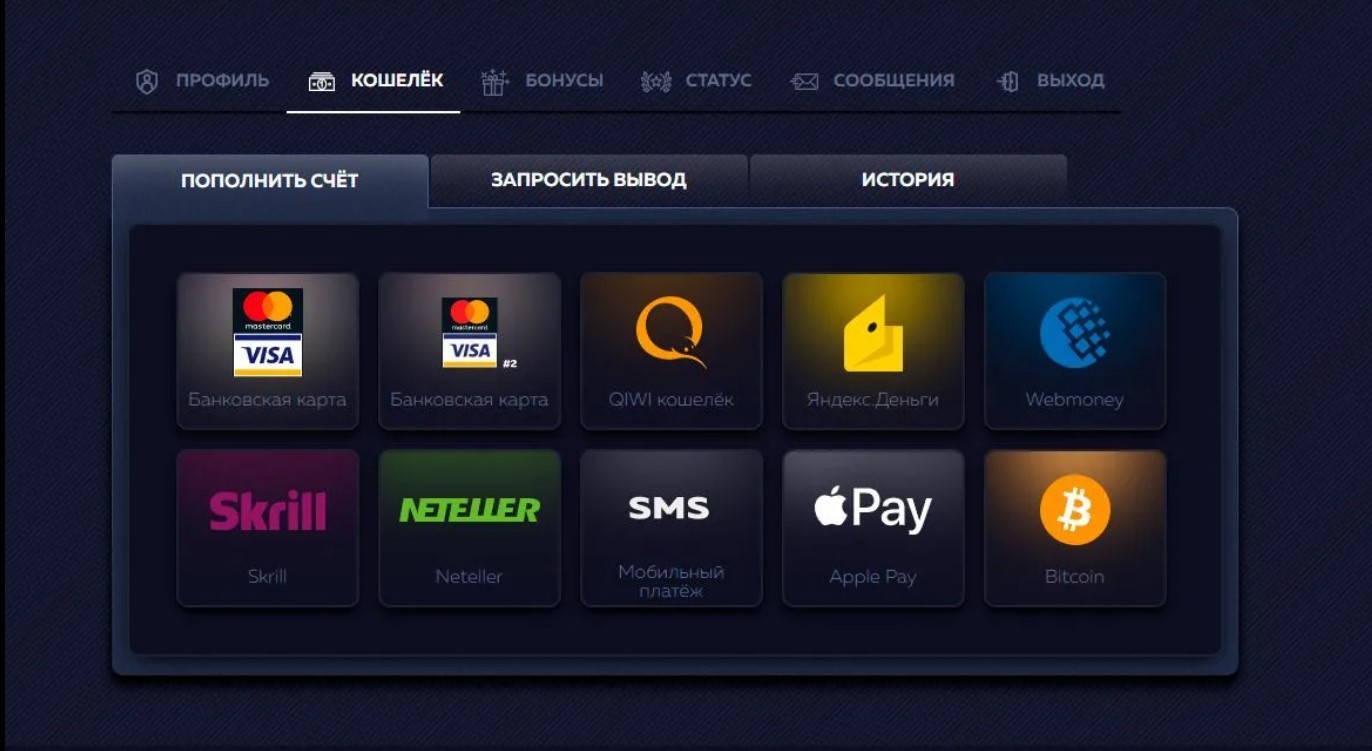Select the Пополнить счёт tab
The height and width of the screenshot is (751, 1372).
[x=270, y=181]
